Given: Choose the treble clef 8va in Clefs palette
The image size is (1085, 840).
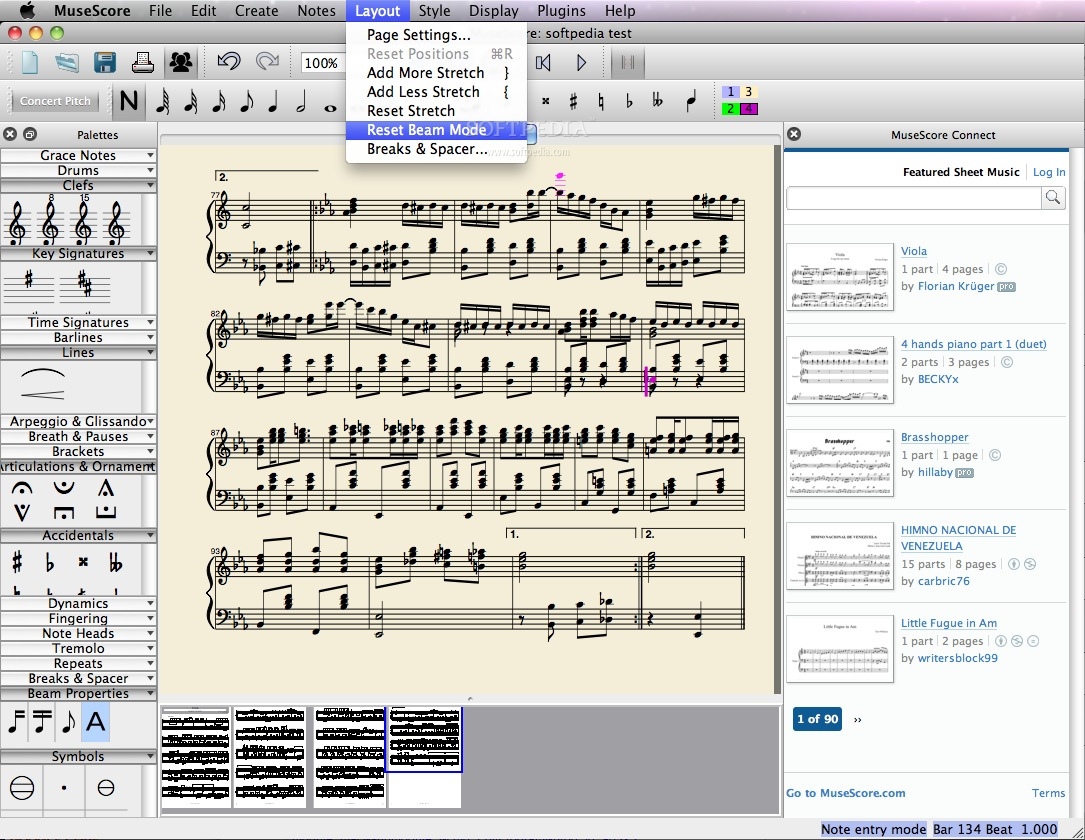Looking at the screenshot, I should [x=50, y=223].
